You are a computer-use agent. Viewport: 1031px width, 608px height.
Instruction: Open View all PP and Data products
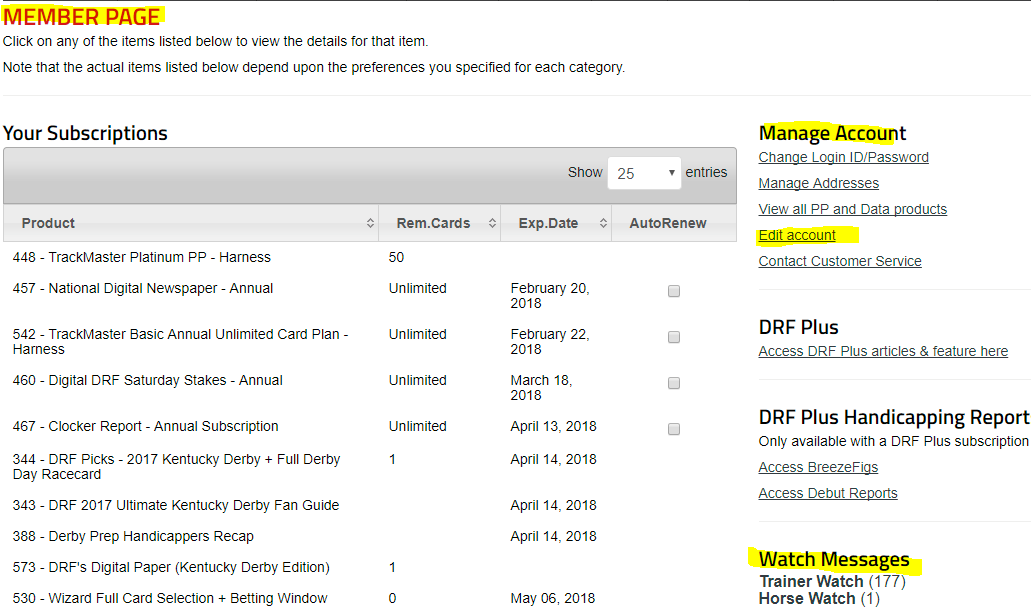(853, 209)
